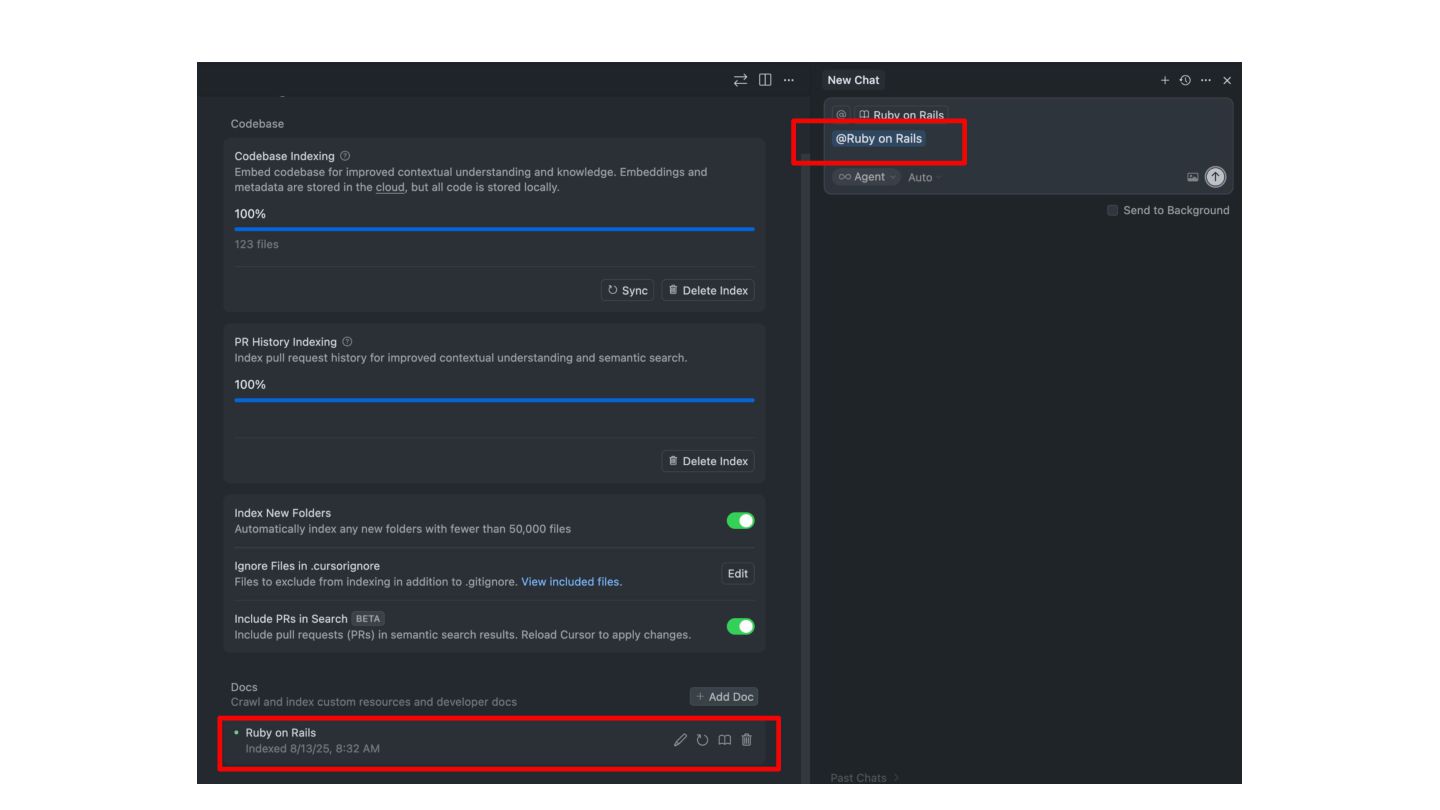Viewport: 1440px width, 810px height.
Task: Open the View included files link
Action: 571,582
